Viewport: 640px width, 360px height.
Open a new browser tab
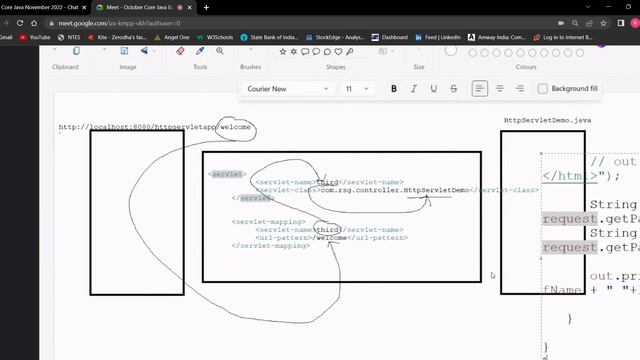coord(206,7)
